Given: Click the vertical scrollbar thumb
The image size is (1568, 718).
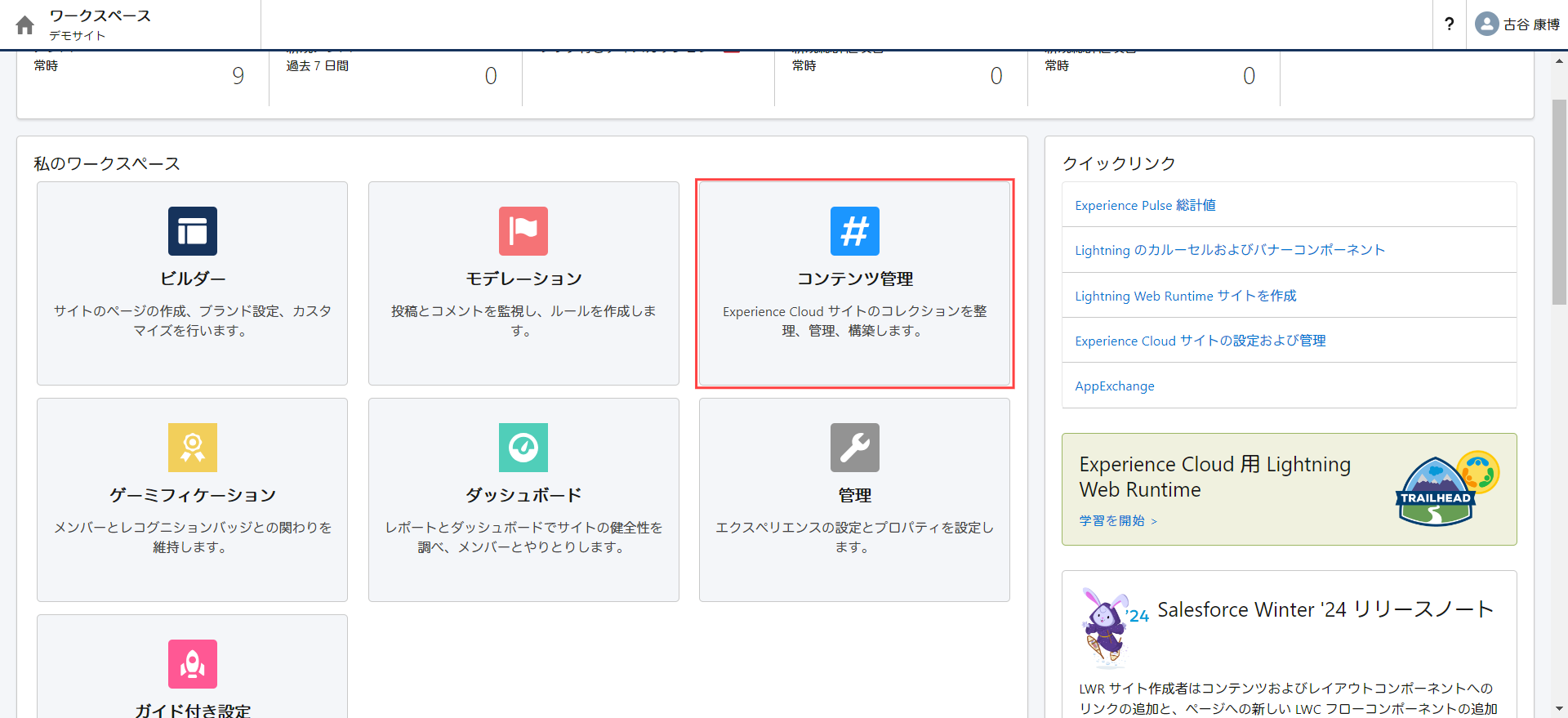Looking at the screenshot, I should pyautogui.click(x=1559, y=203).
